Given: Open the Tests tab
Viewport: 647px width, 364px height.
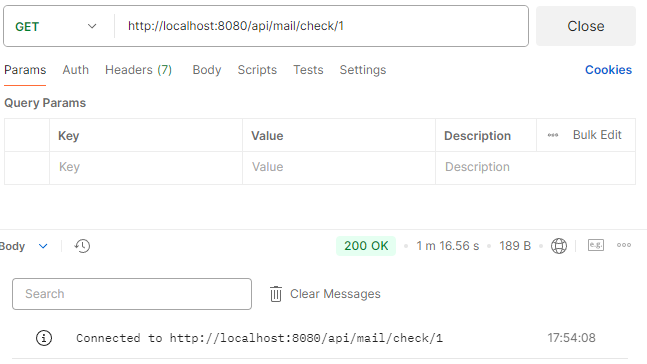Looking at the screenshot, I should (x=308, y=70).
